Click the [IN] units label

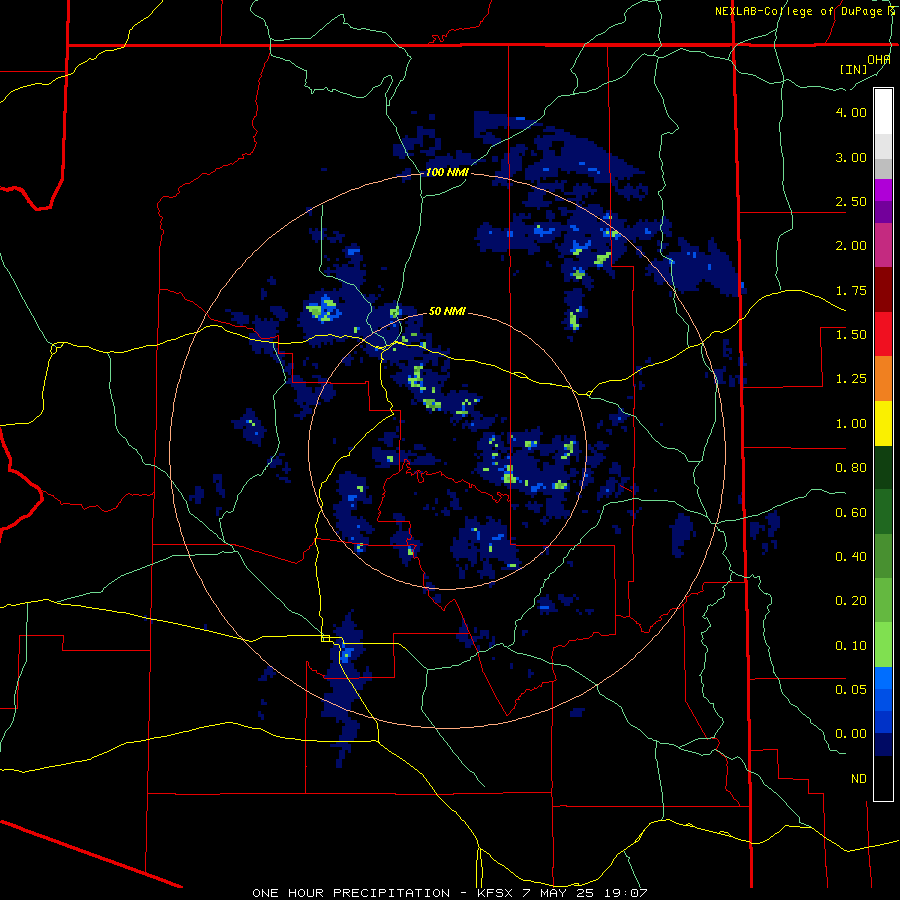854,69
